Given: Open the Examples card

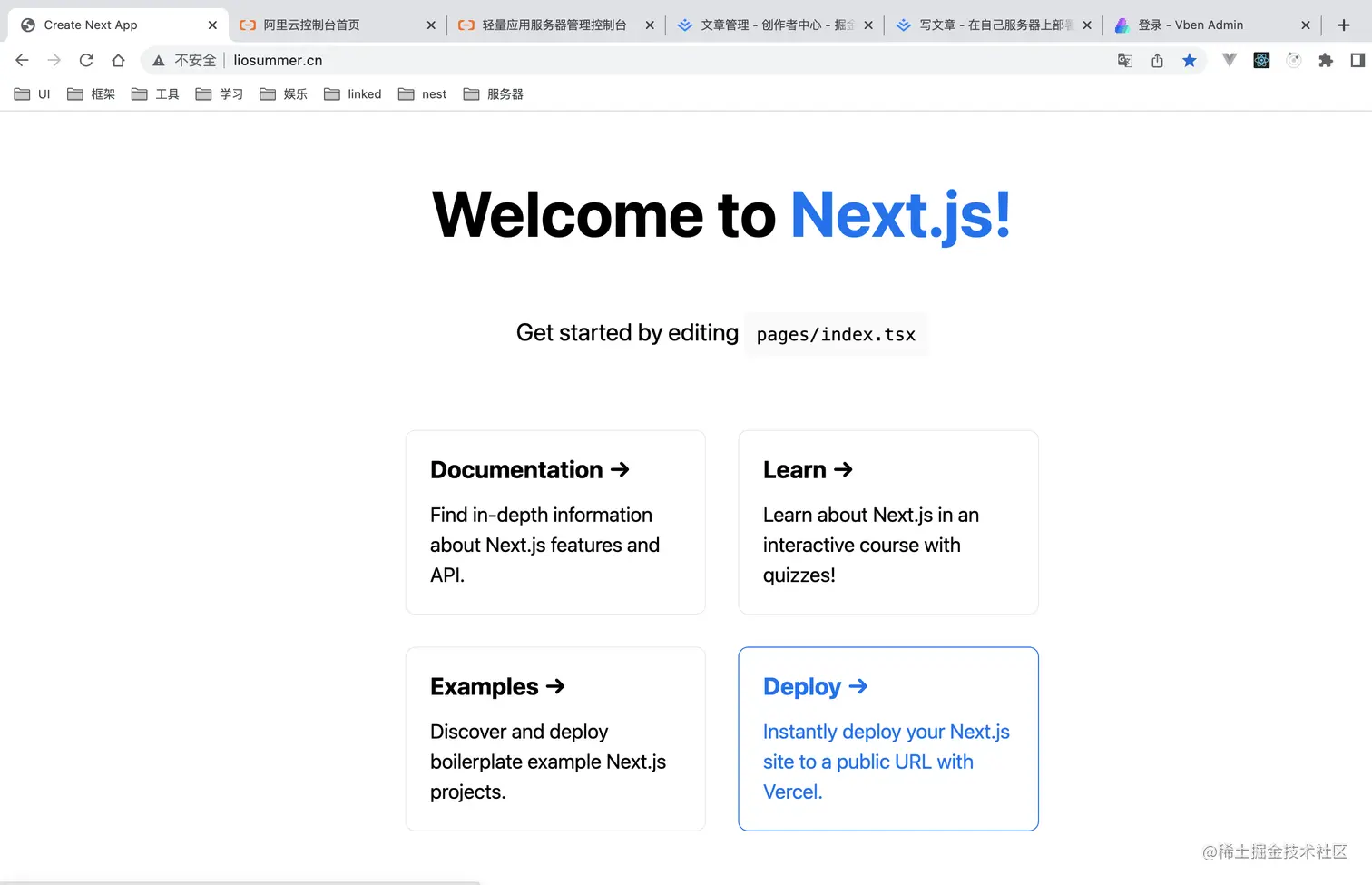Looking at the screenshot, I should click(x=555, y=739).
